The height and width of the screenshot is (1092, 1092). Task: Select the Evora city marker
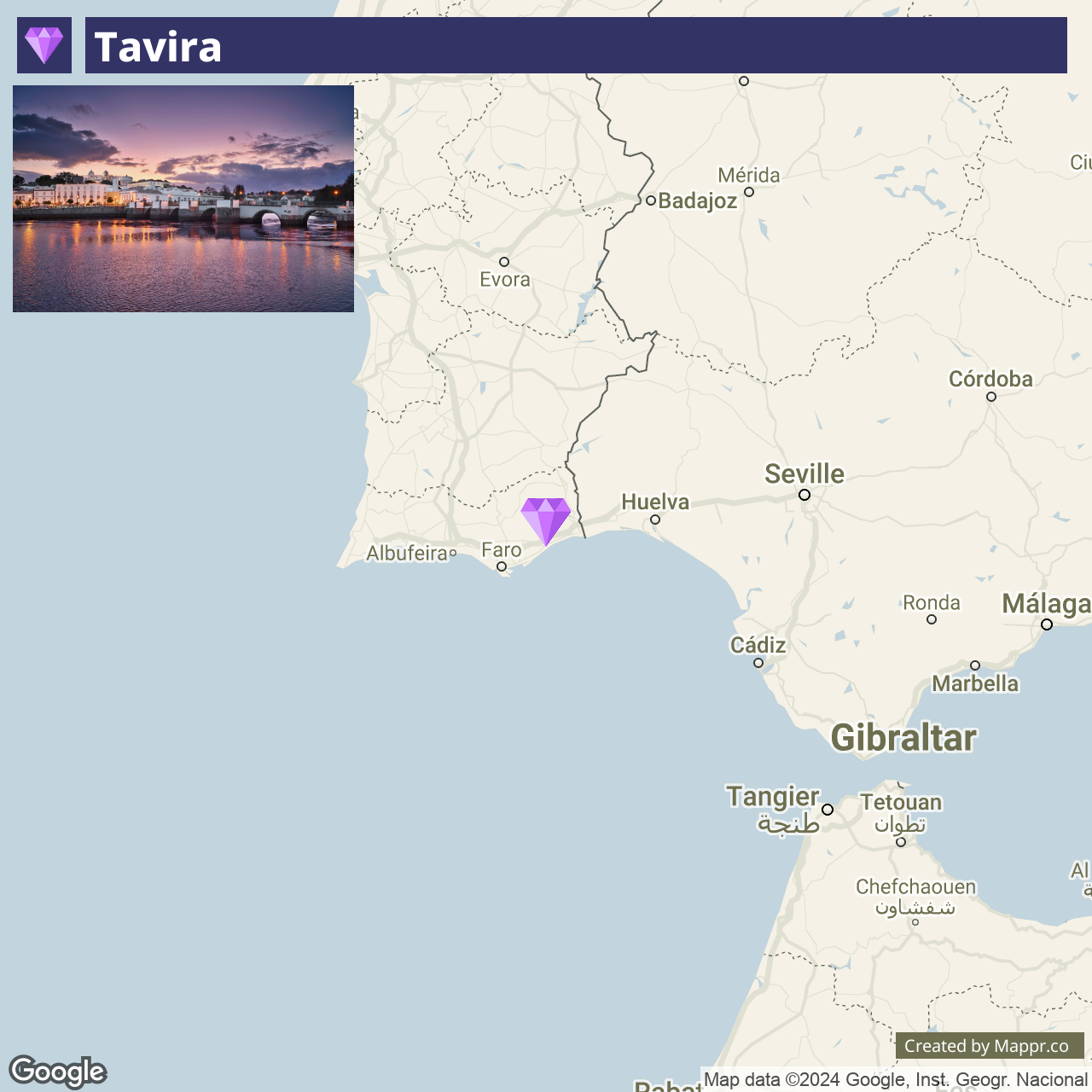click(504, 262)
